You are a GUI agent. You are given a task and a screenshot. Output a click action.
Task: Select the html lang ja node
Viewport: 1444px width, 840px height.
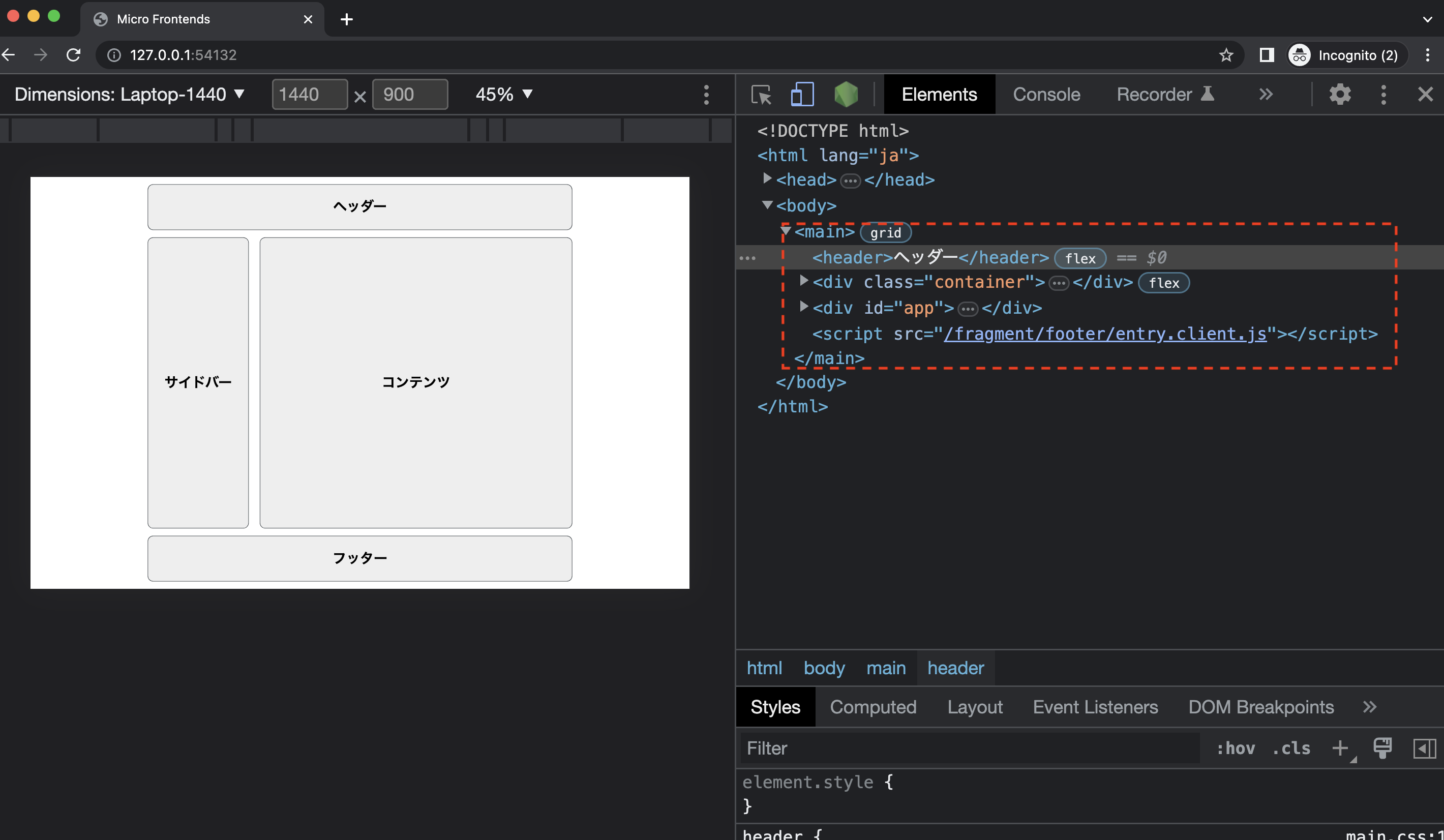(838, 155)
